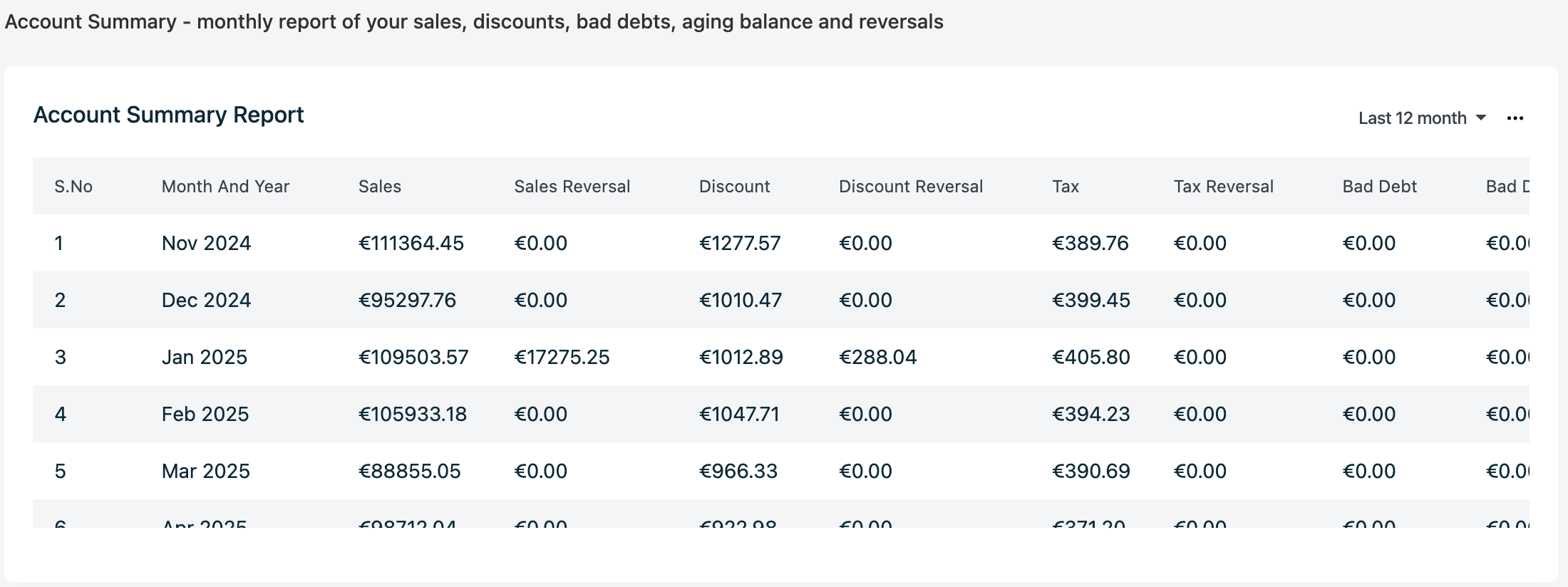Select the Dec 2024 tax value €399.45
This screenshot has height=587, width=1568.
point(1090,301)
